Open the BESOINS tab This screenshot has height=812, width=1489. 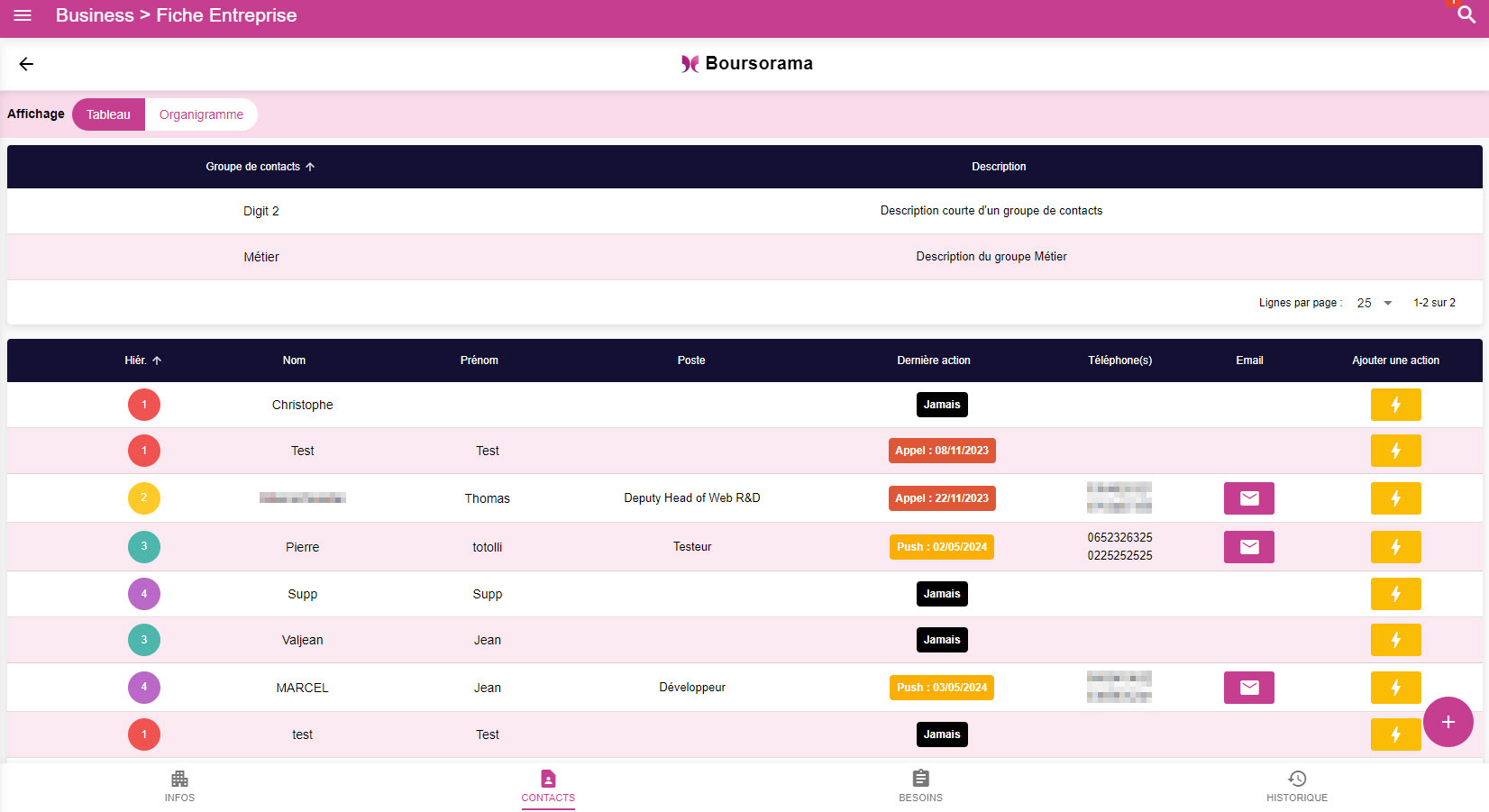[920, 786]
